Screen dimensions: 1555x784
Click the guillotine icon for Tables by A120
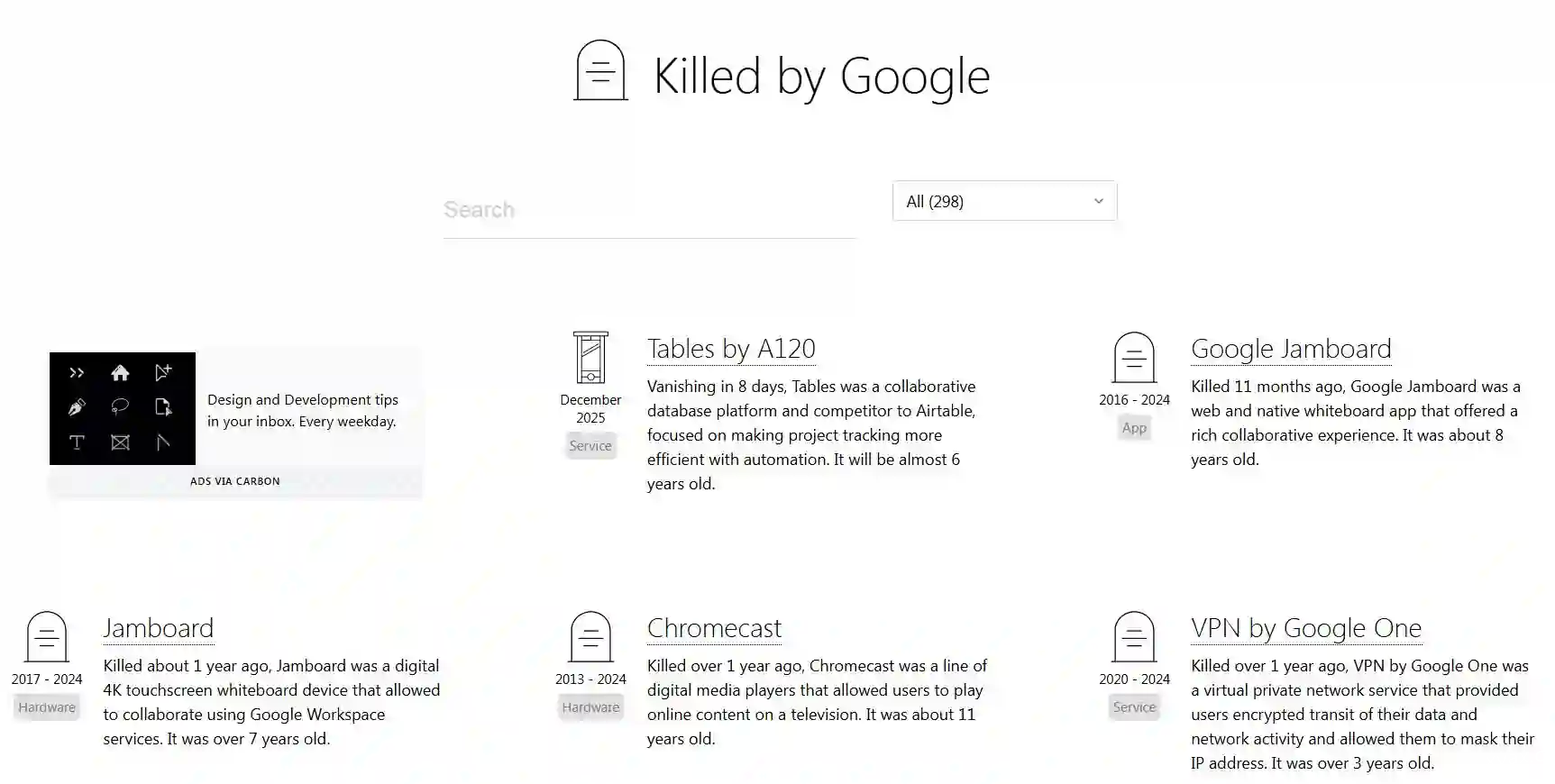click(590, 358)
